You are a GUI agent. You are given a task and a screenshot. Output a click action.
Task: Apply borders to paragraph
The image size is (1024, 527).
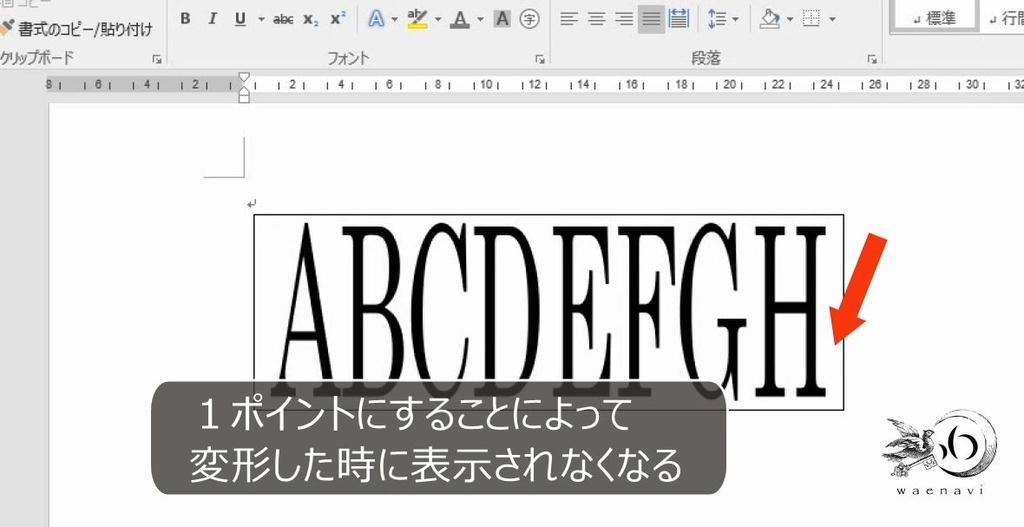coord(811,19)
